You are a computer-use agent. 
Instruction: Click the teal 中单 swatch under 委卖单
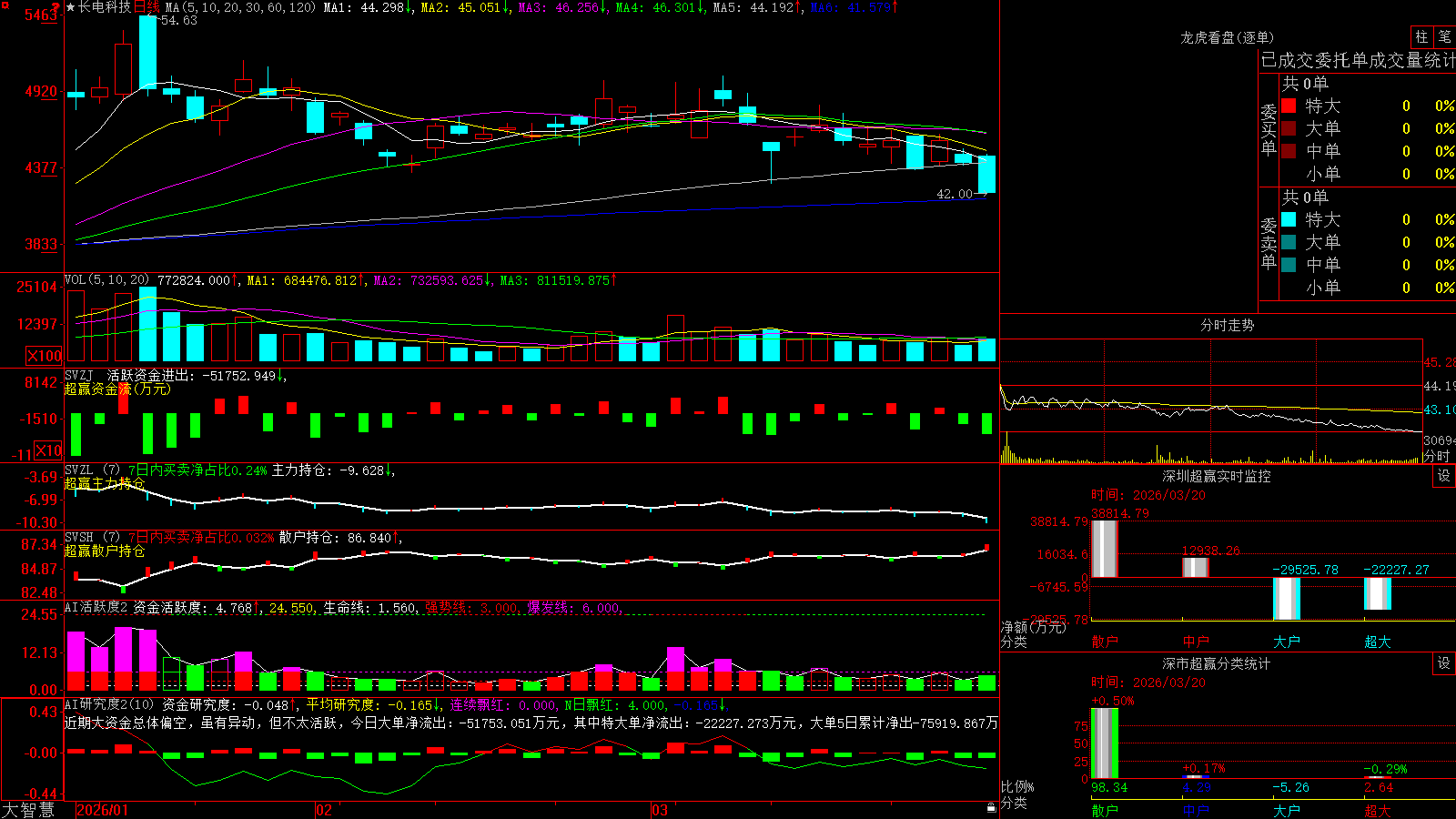1289,265
